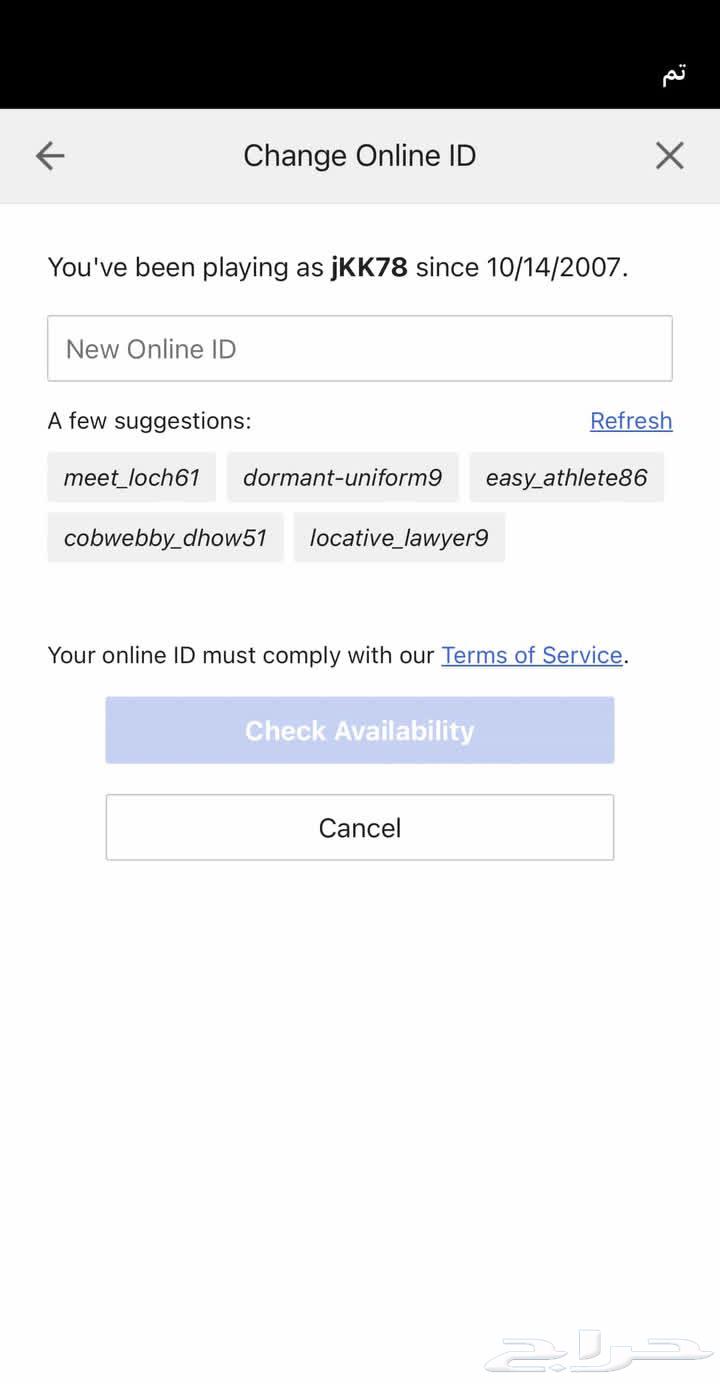Image resolution: width=720 pixels, height=1385 pixels.
Task: Select easy_athlete86 as suggested ID
Action: [x=566, y=478]
